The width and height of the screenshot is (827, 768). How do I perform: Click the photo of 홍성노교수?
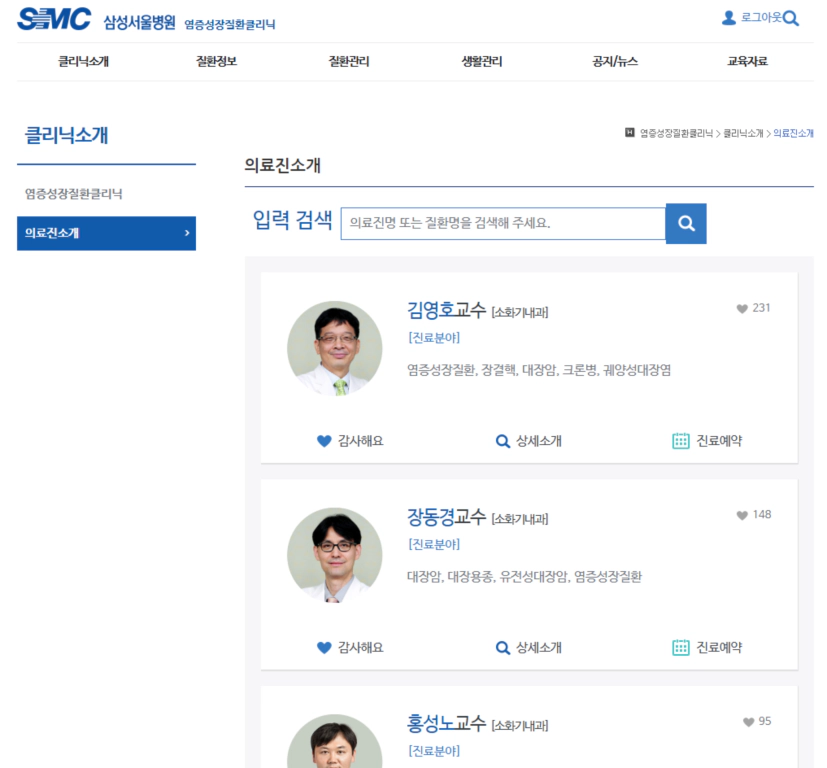point(334,741)
